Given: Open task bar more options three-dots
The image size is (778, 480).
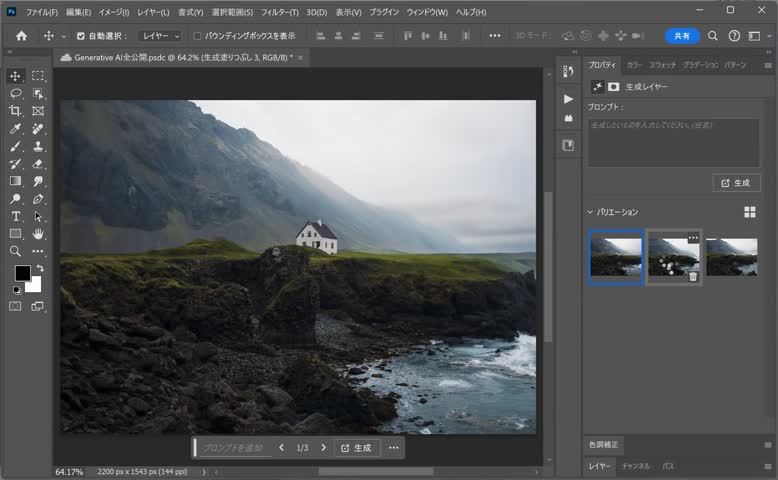Looking at the screenshot, I should coord(393,448).
